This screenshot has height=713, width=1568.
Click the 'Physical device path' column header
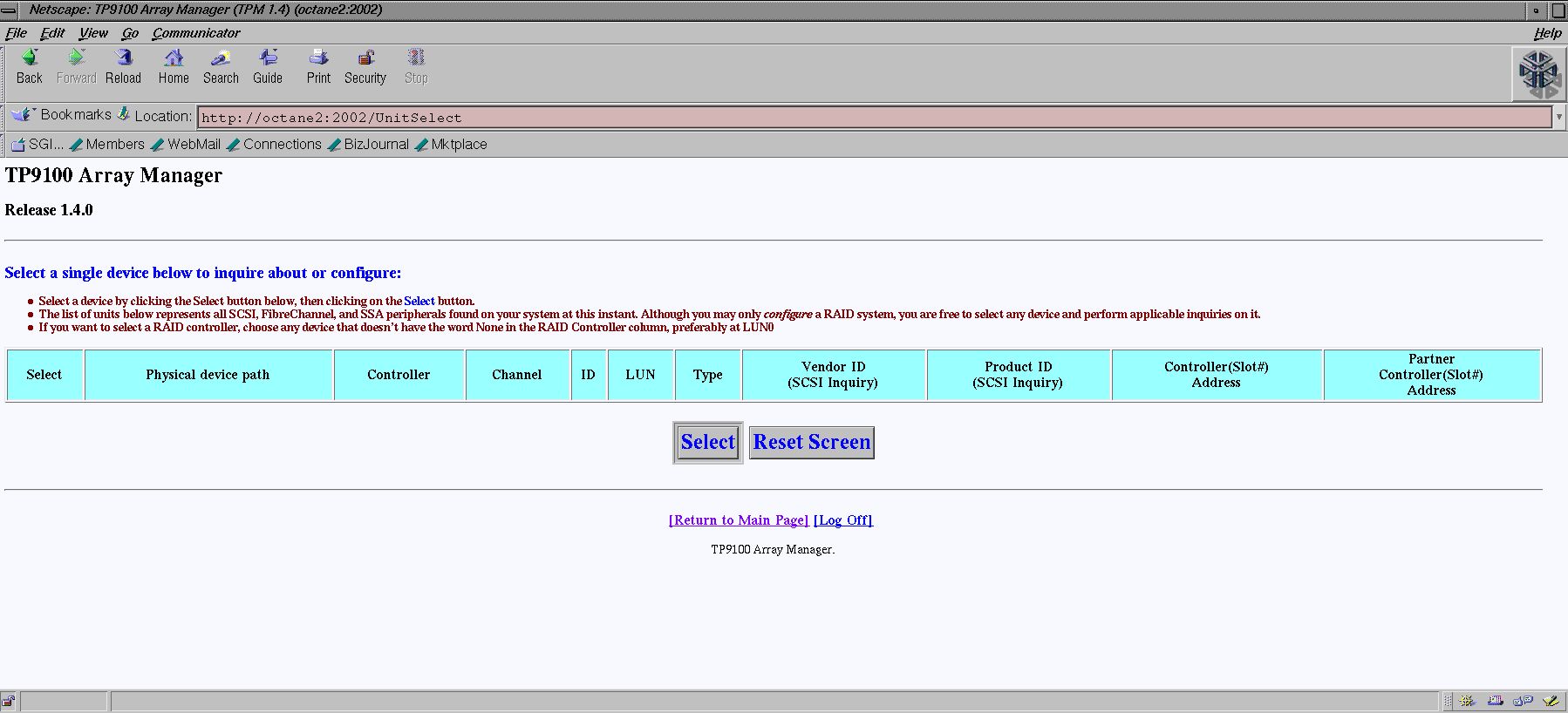coord(208,375)
